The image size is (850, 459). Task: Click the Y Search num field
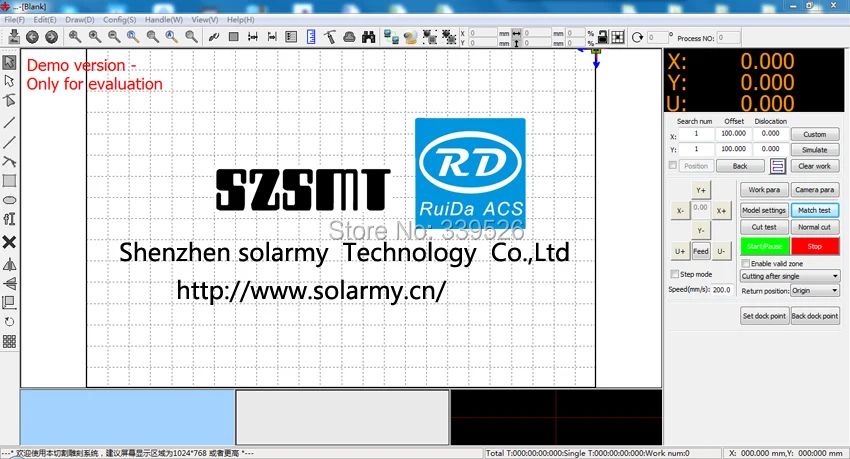pos(696,149)
